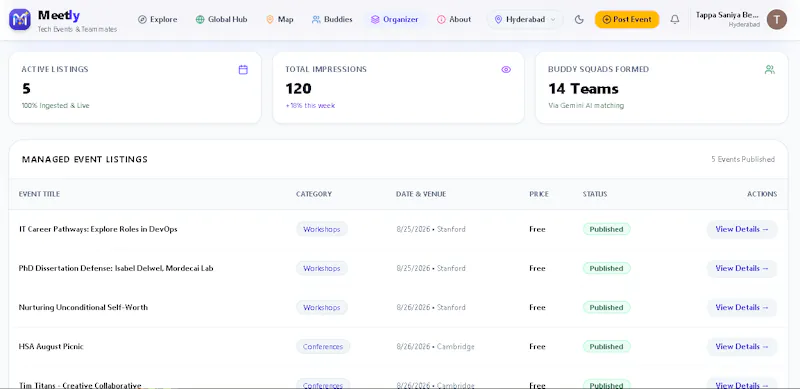Switch to Buddies section
This screenshot has width=800, height=389.
[x=332, y=19]
